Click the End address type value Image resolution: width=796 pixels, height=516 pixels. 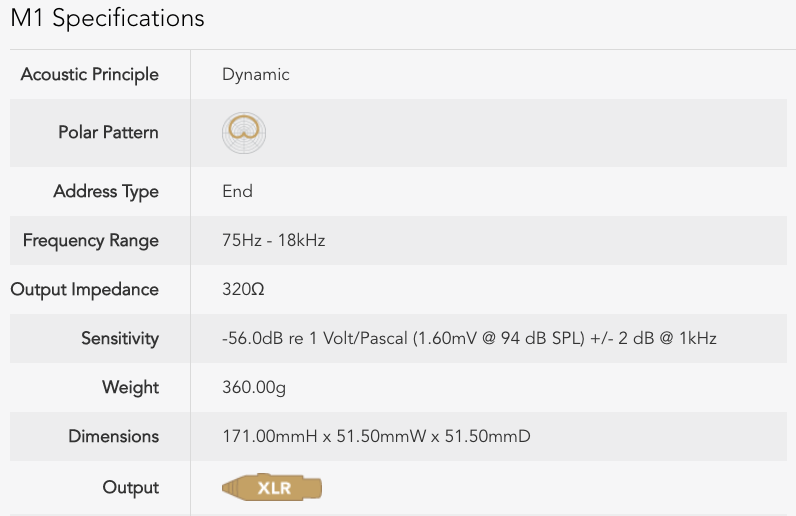(x=237, y=191)
